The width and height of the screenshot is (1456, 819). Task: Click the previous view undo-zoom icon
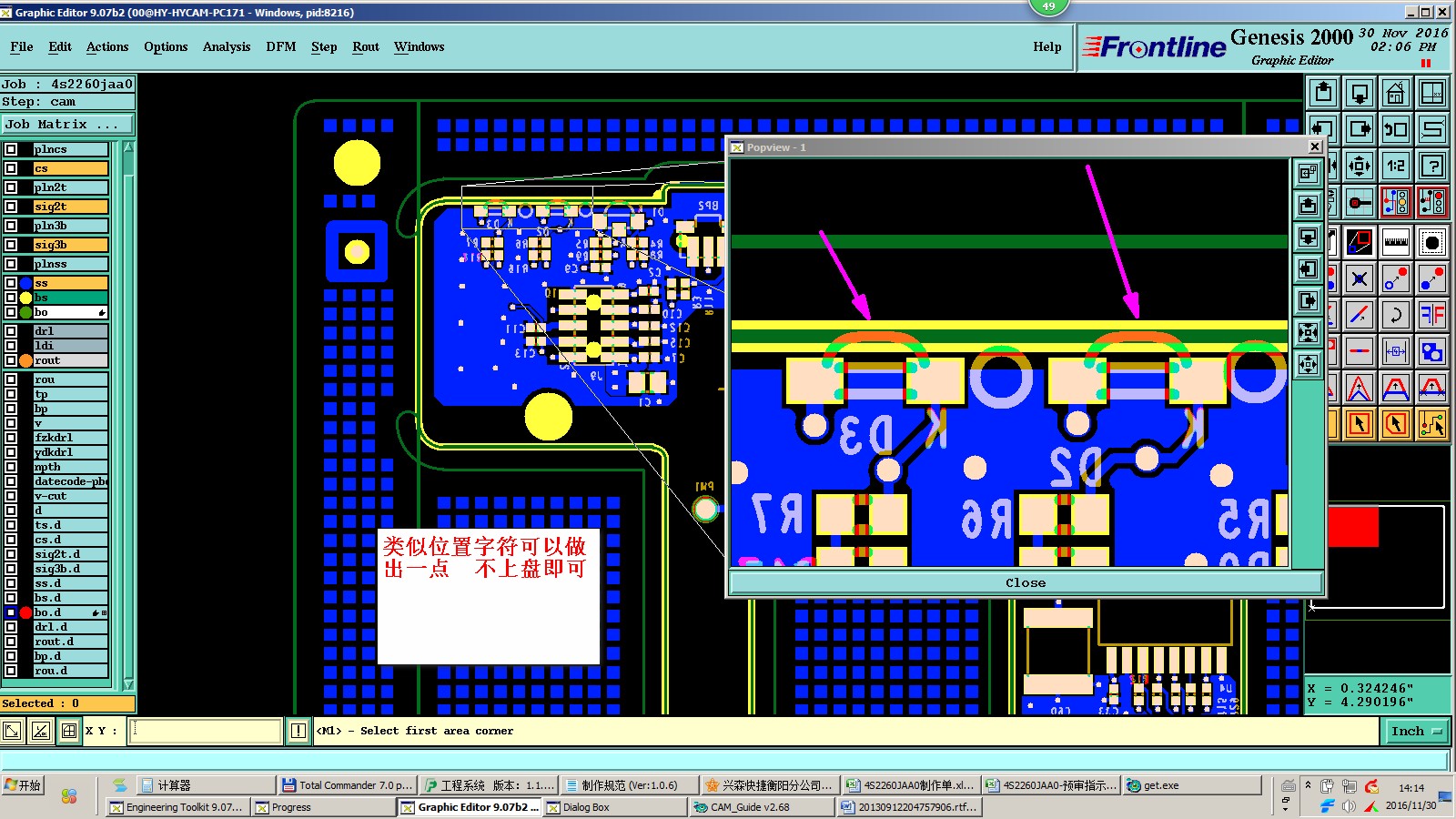[1396, 129]
